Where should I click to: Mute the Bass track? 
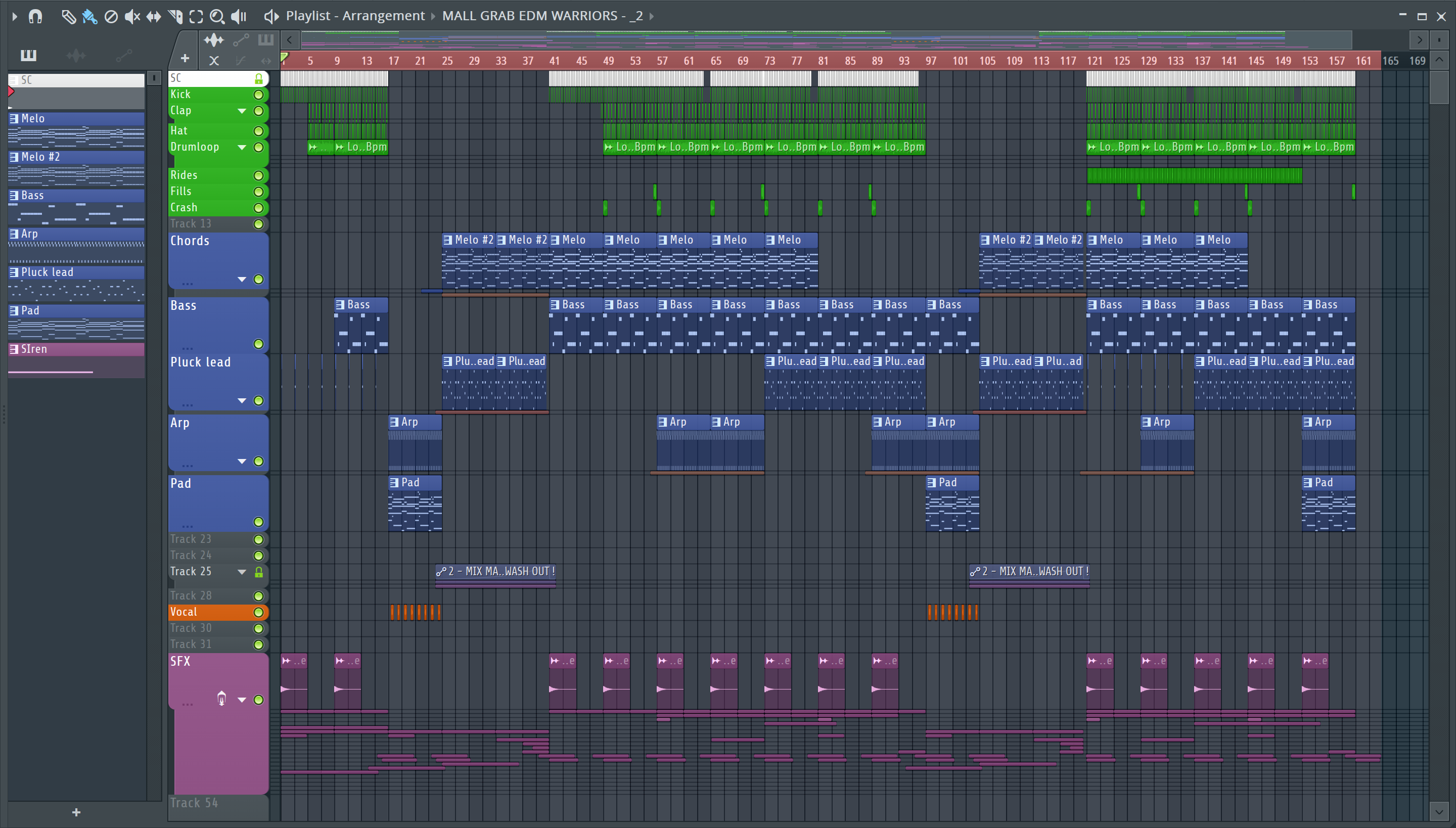point(259,344)
